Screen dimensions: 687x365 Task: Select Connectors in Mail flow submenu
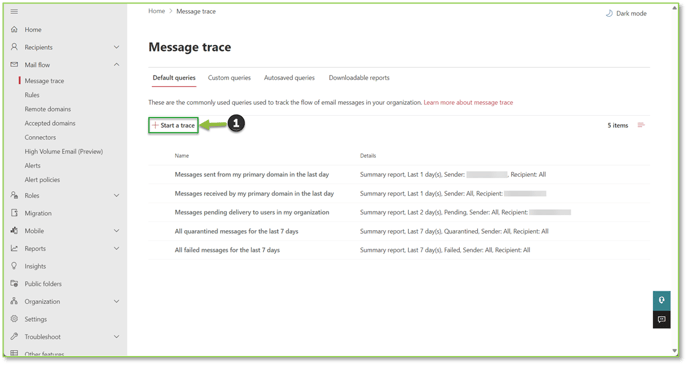40,137
